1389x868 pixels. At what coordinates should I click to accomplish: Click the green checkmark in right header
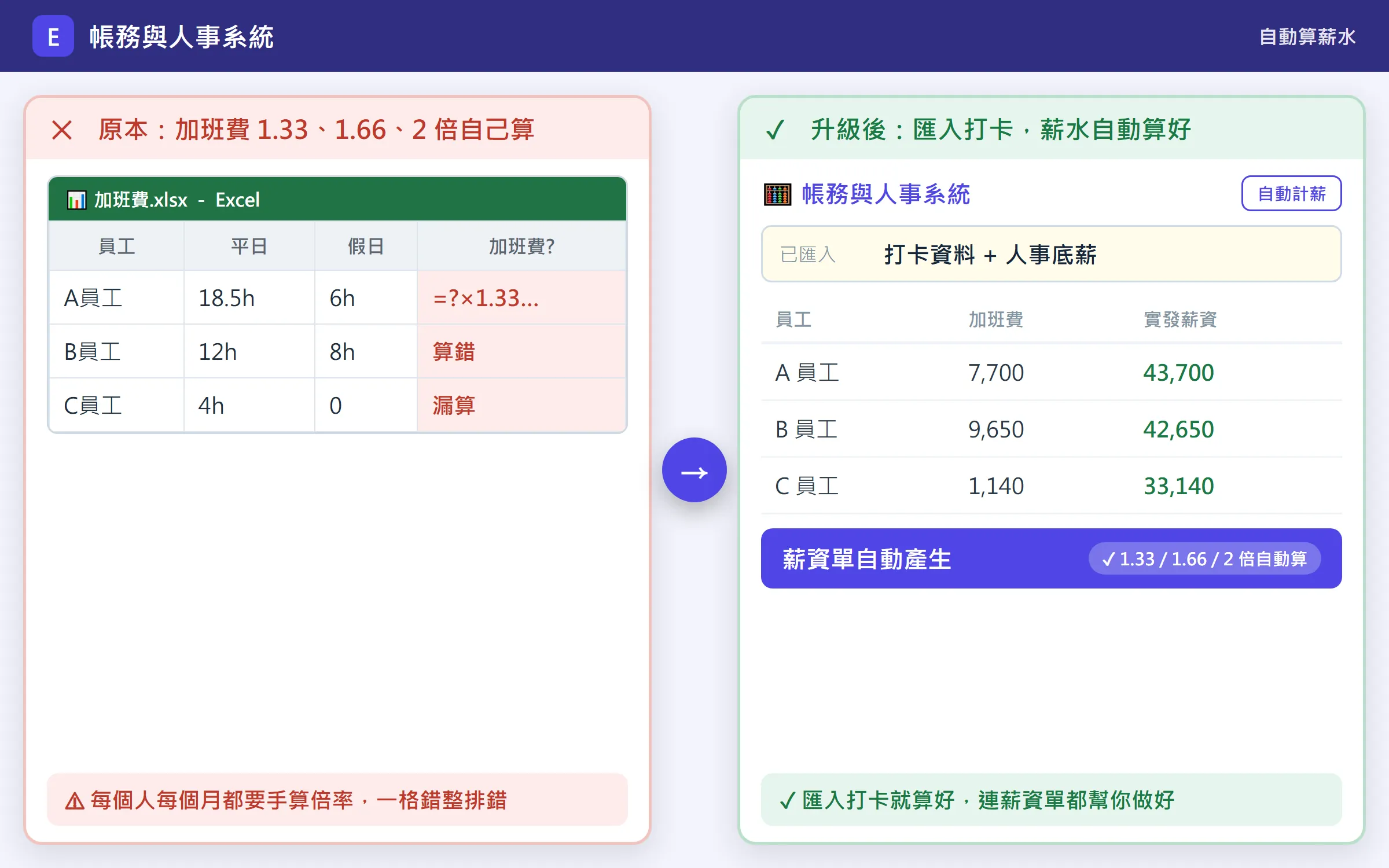coord(775,130)
